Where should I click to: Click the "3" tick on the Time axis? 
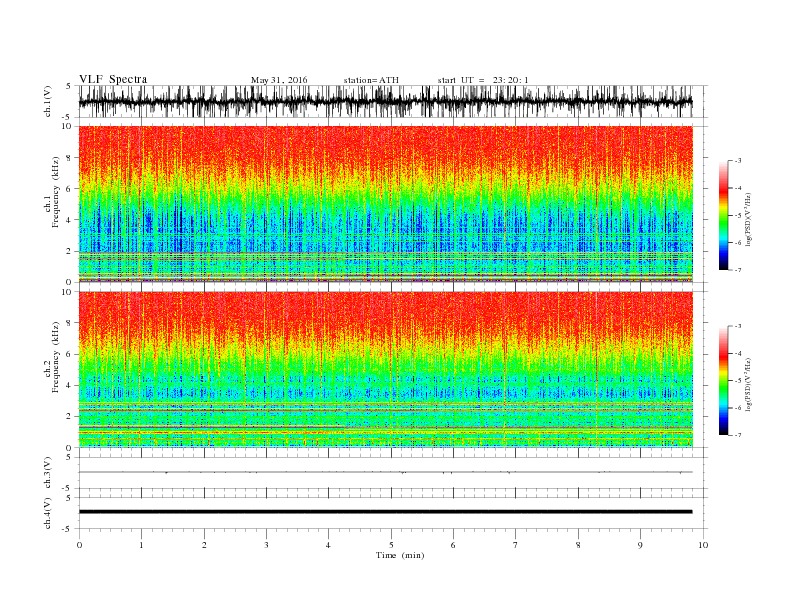click(266, 545)
